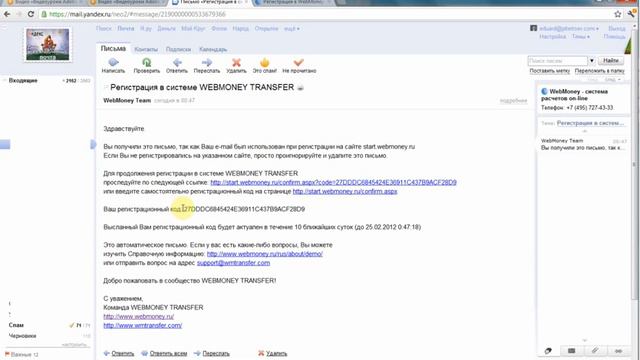The image size is (640, 360).
Task: Switch to the Письма tab
Action: 113,48
